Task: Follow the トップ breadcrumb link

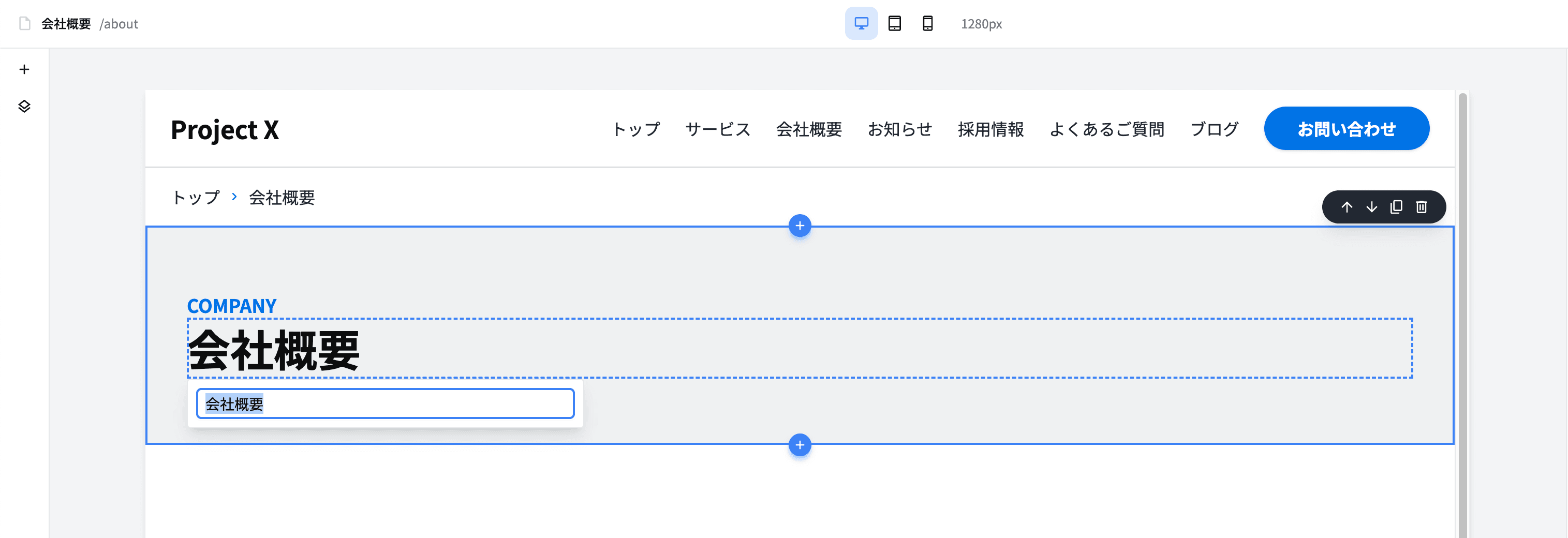Action: point(196,197)
